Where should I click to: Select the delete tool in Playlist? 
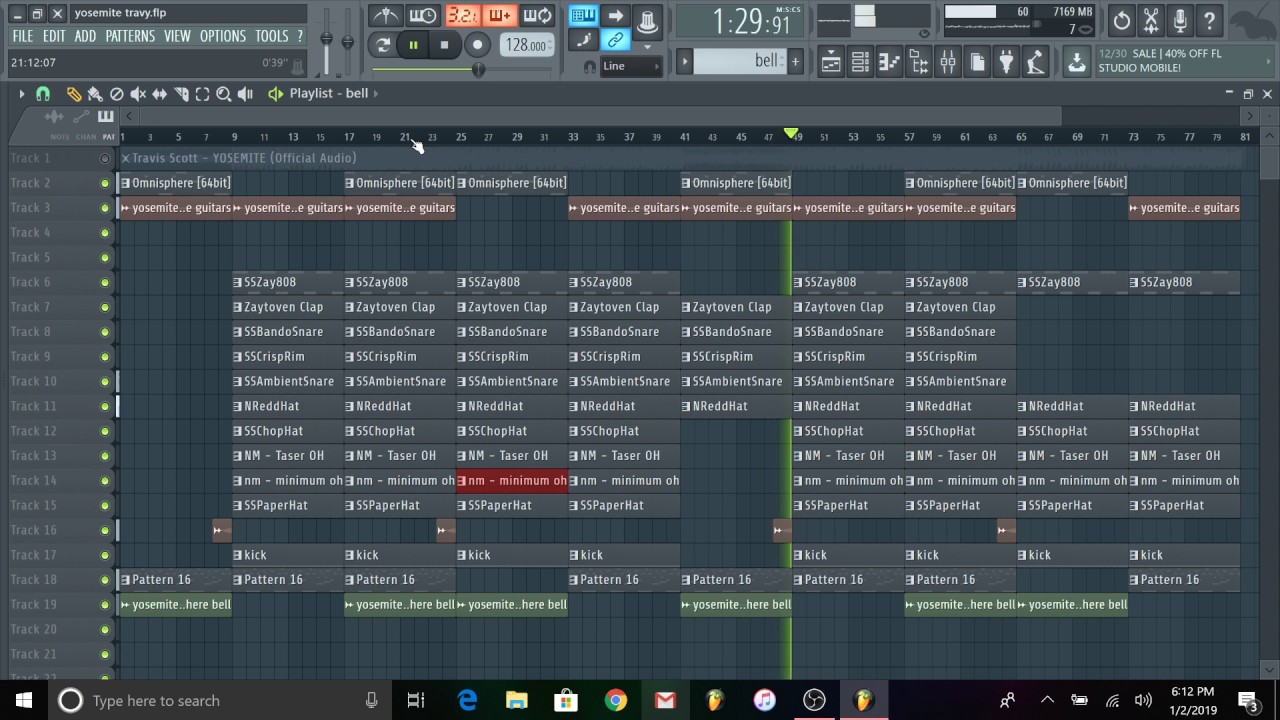point(117,93)
